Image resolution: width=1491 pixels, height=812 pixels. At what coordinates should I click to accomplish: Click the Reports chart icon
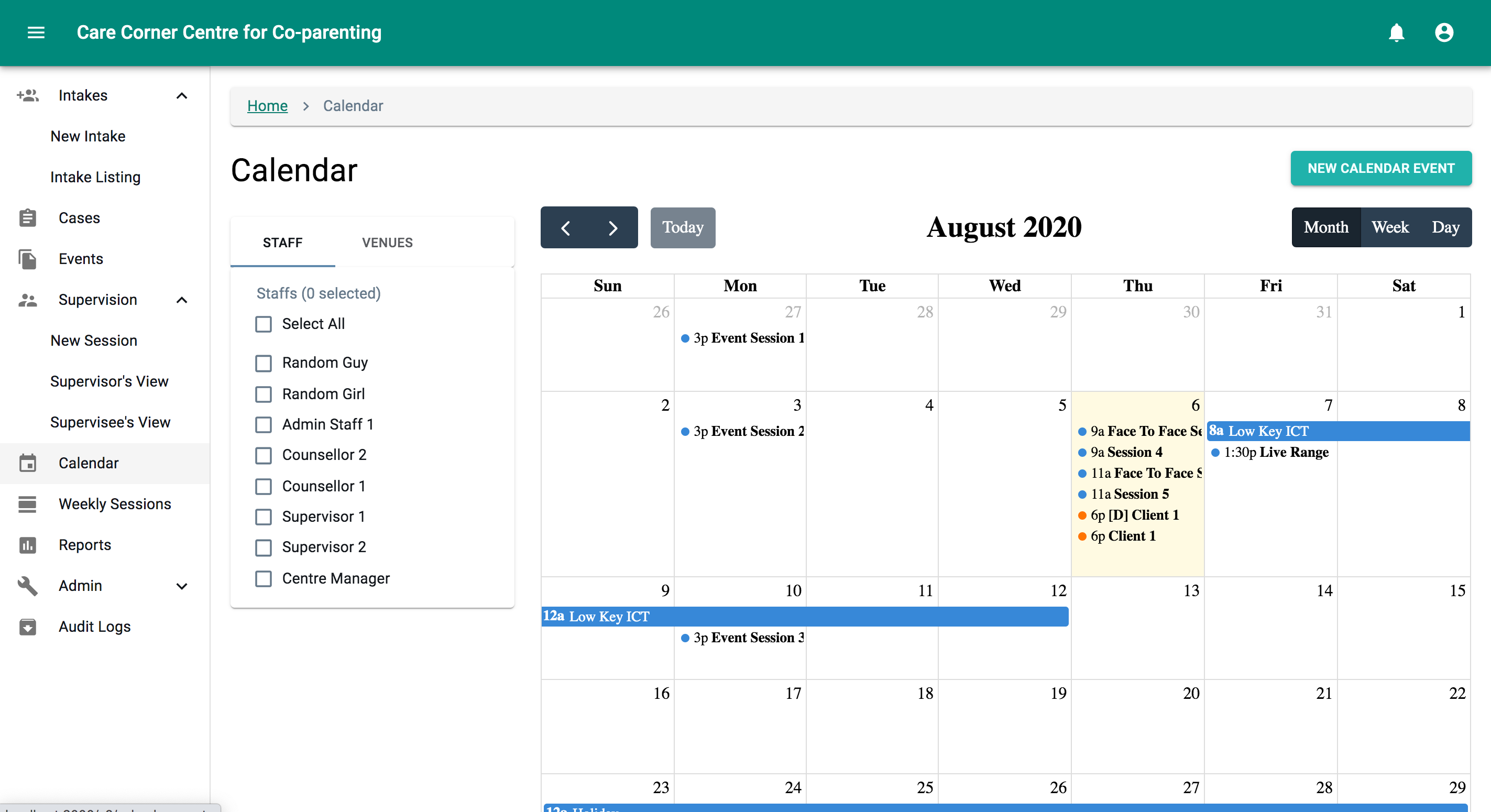[x=28, y=545]
